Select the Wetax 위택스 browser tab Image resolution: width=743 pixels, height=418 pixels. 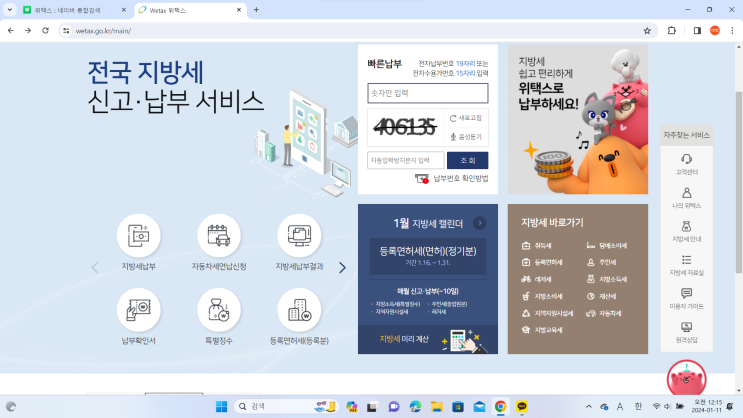tap(190, 10)
